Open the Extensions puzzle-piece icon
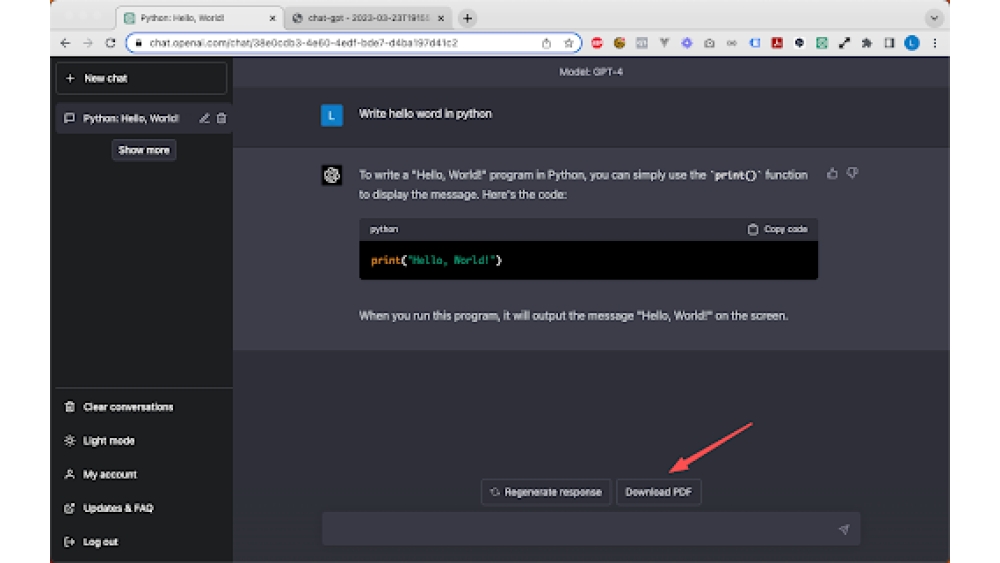1000x563 pixels. click(x=867, y=43)
